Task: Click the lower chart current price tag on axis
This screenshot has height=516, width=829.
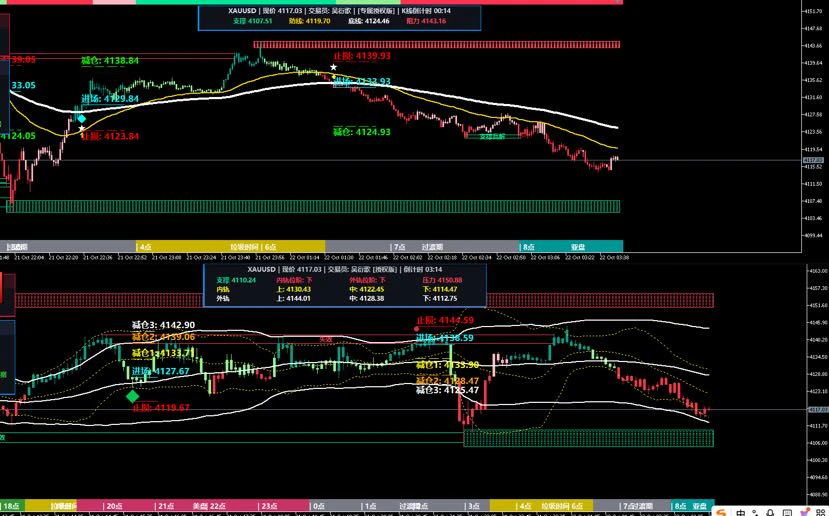Action: [x=817, y=410]
